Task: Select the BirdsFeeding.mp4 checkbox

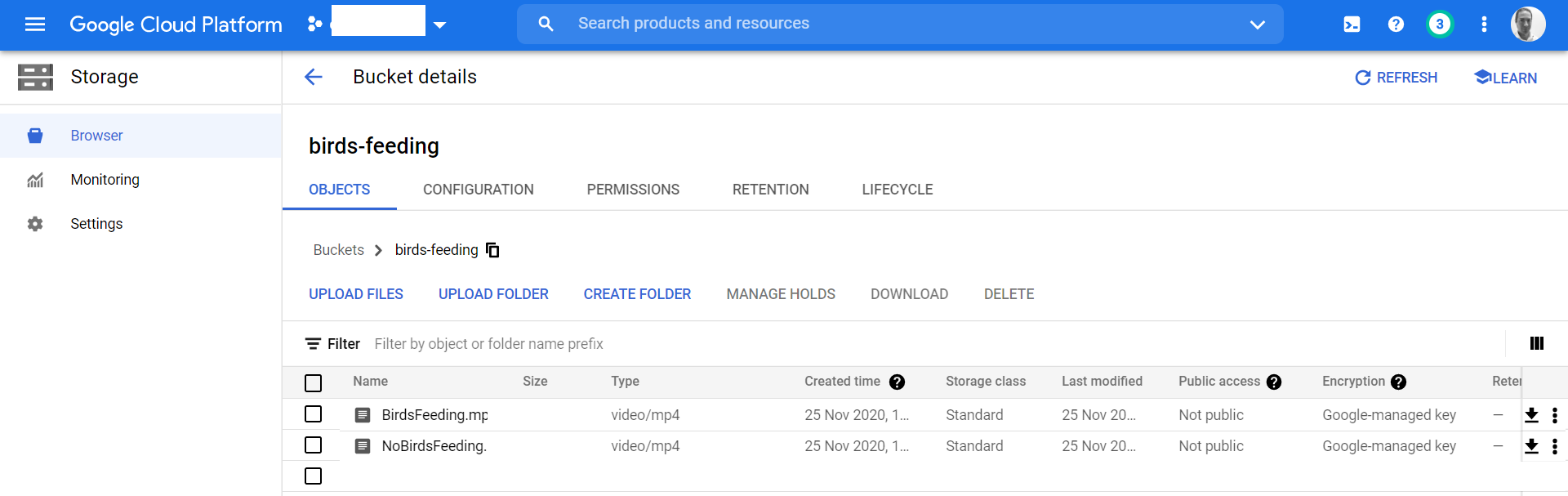Action: [313, 414]
